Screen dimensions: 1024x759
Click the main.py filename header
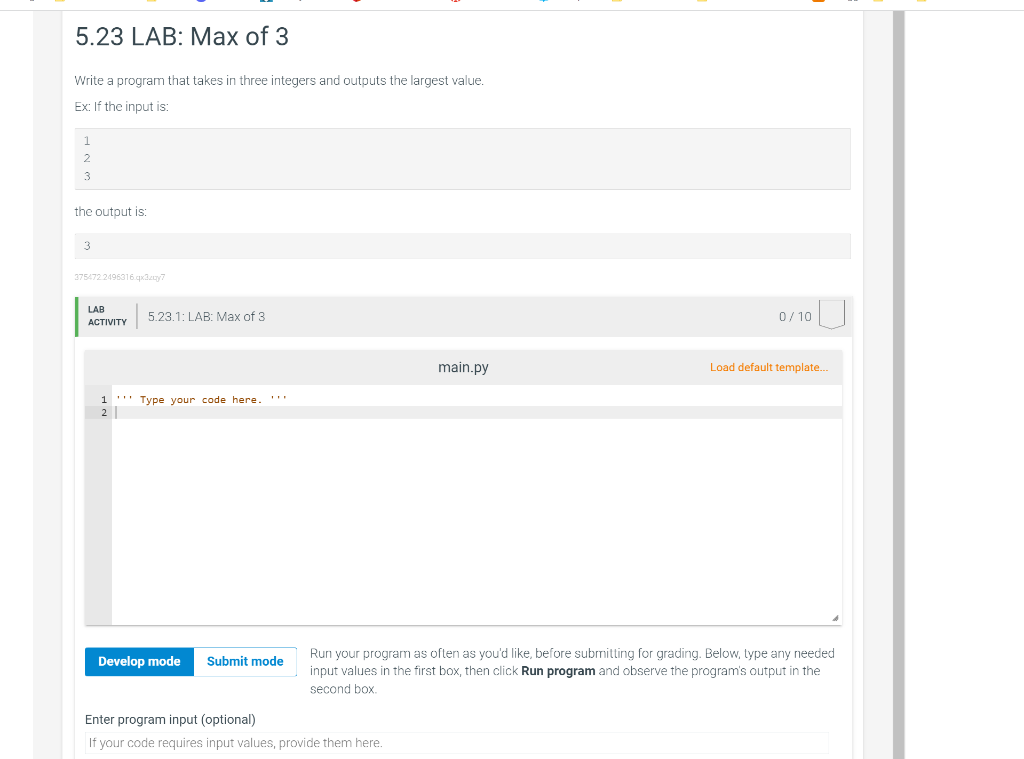tap(463, 367)
